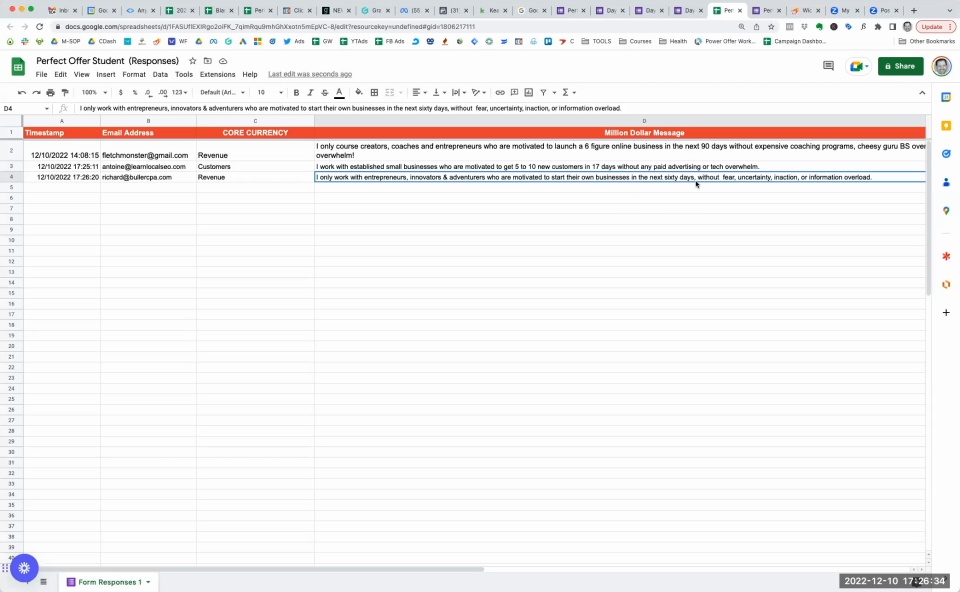This screenshot has height=592, width=960.
Task: Open the Google Keep side panel
Action: [946, 126]
